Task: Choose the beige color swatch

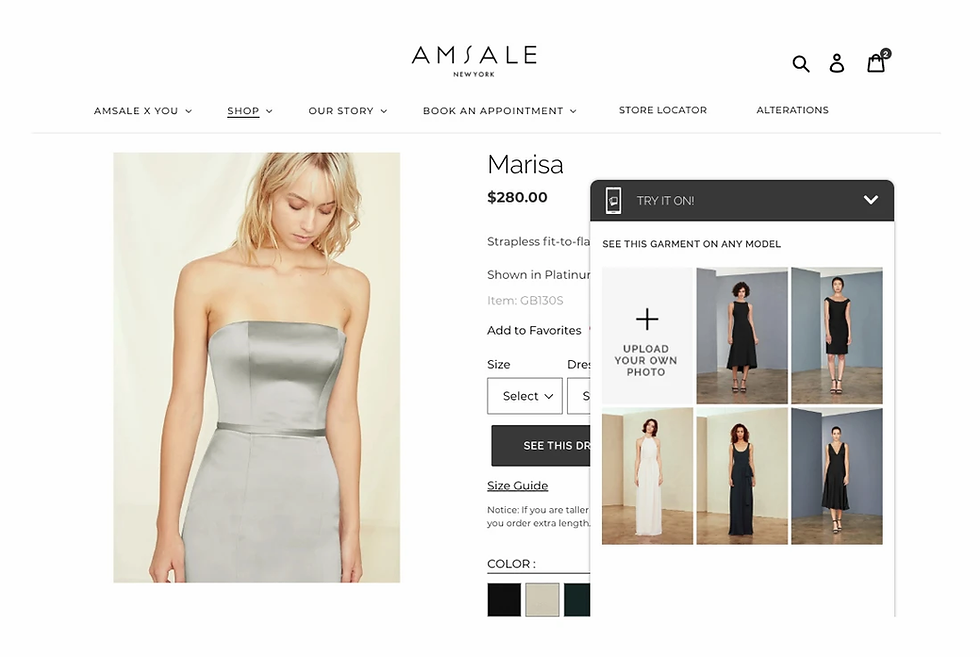Action: pos(542,599)
